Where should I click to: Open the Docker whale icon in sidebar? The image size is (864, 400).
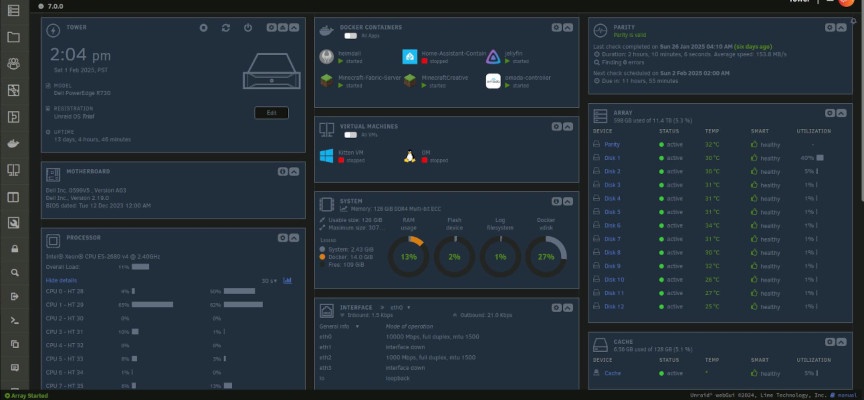point(13,144)
